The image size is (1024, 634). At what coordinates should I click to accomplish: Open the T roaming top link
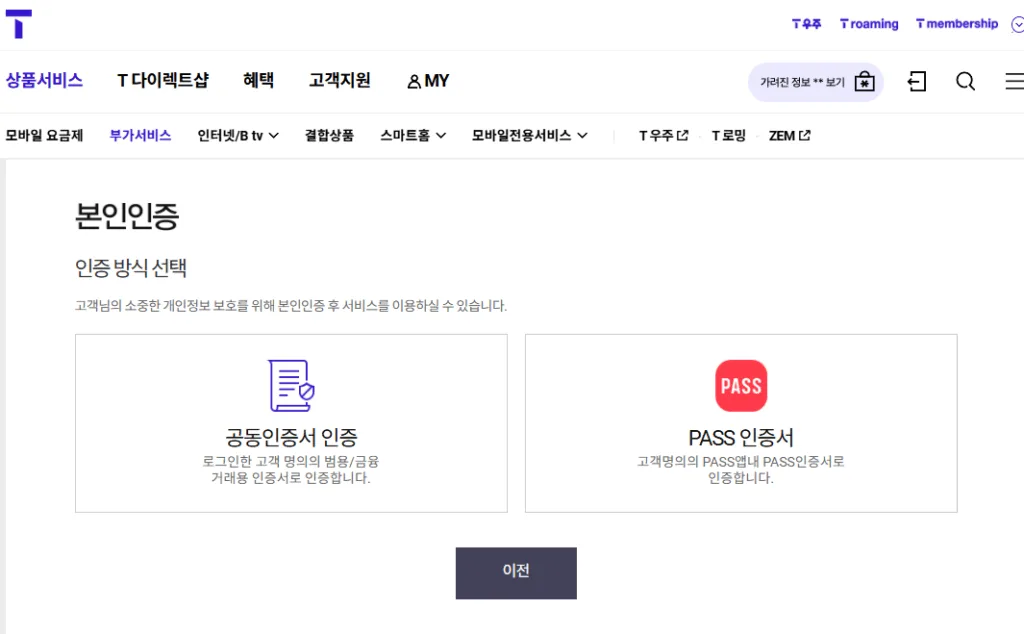[x=869, y=24]
